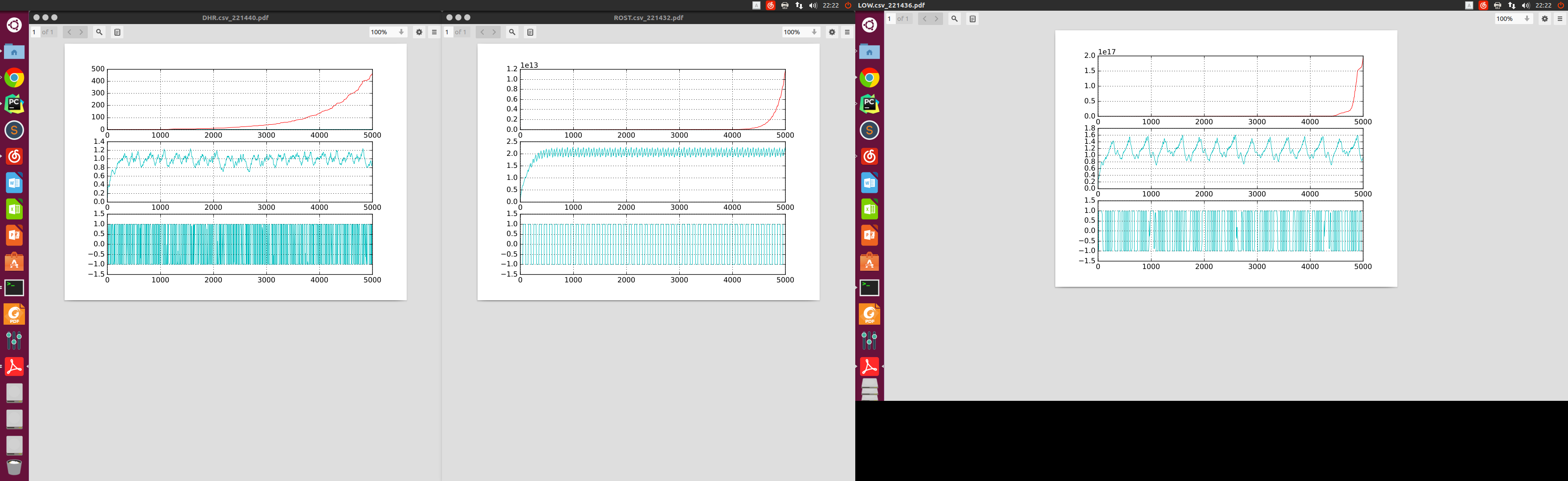The image size is (1568, 481).
Task: Launch PyCharm from the left dock
Action: coord(14,104)
